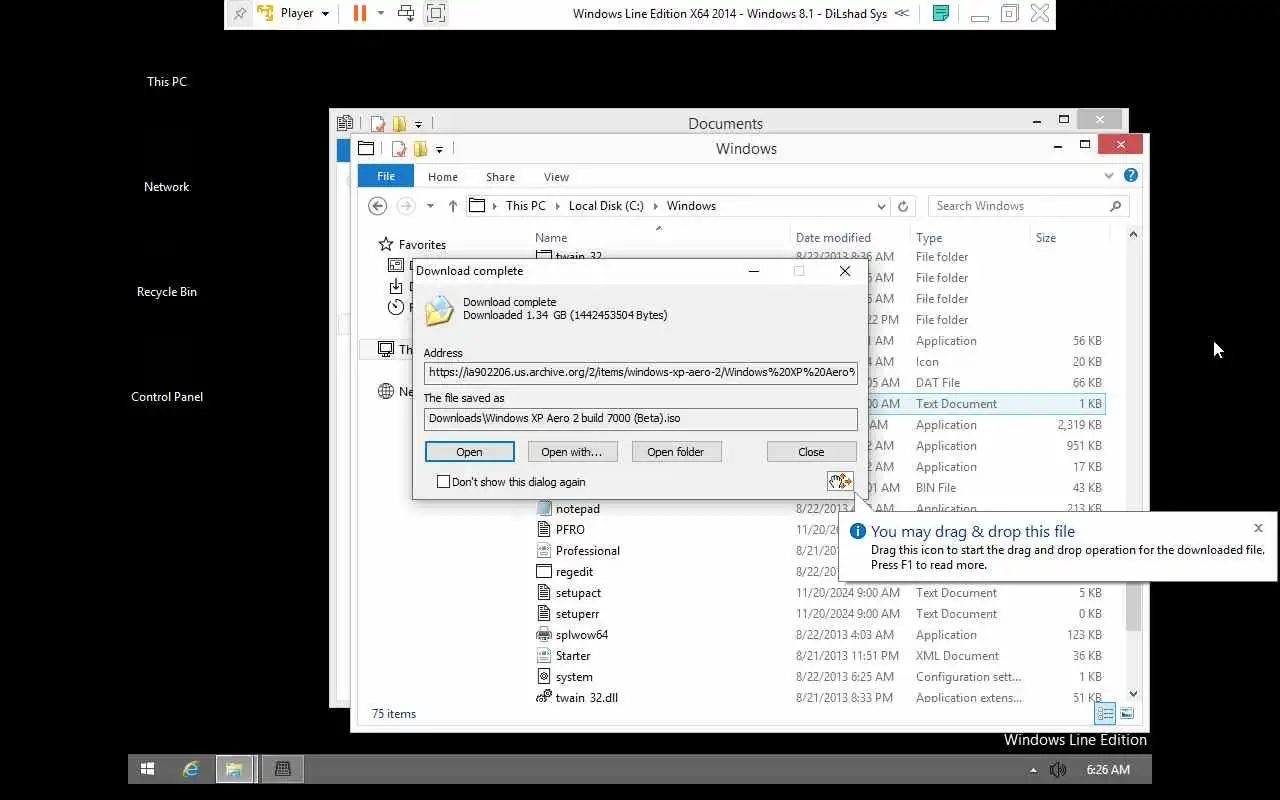Click the Open folder button

676,452
